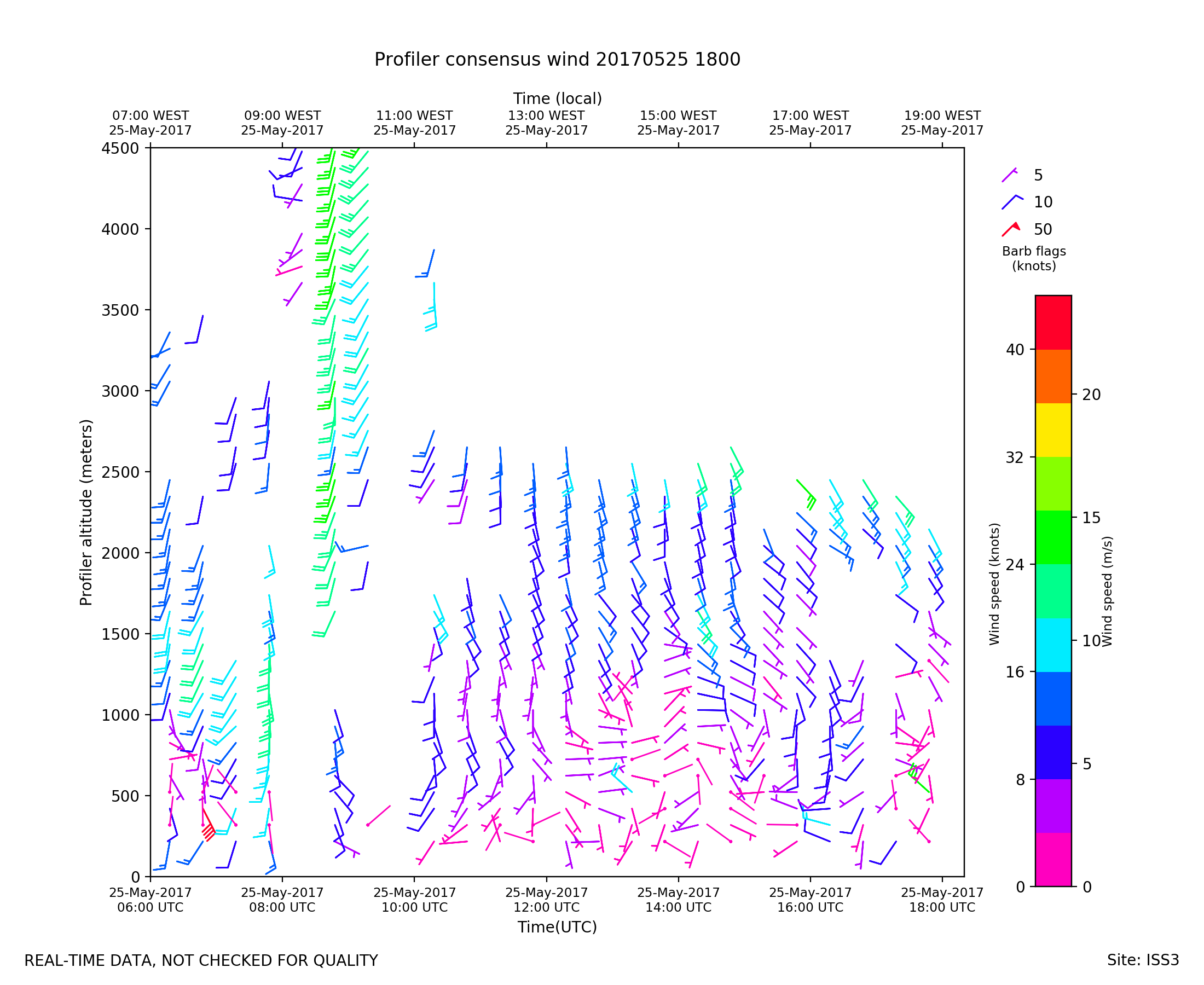Click the magenta segment at the colorbar bottom
This screenshot has height=985, width=1204.
[1053, 859]
